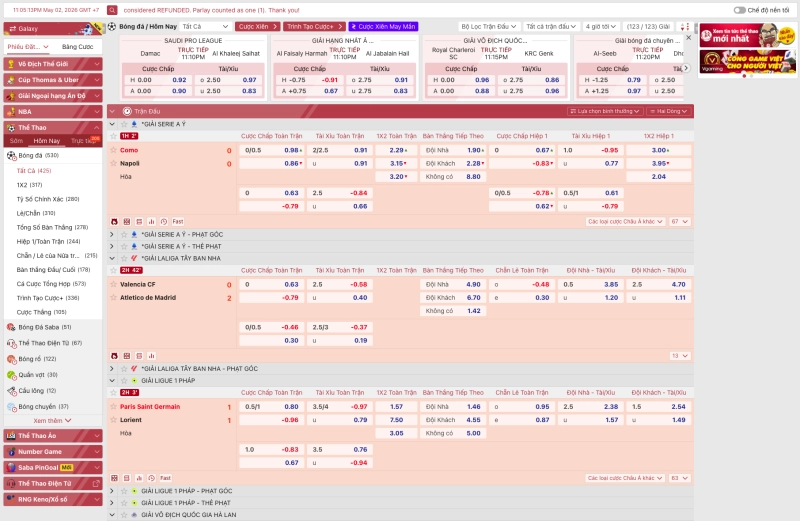Click the 1.57 1X2 odds for Paris Saint Germain
Screen dimensions: 800x521
pyautogui.click(x=396, y=407)
